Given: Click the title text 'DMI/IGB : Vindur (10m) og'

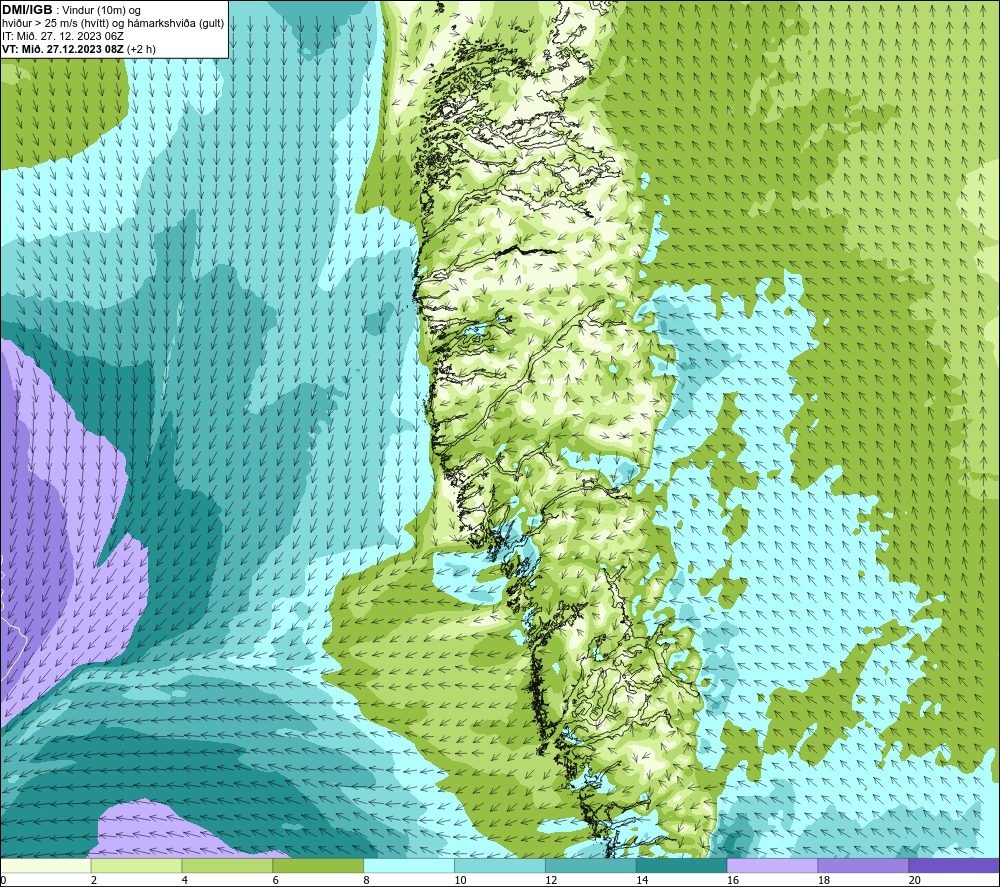Looking at the screenshot, I should tap(71, 10).
